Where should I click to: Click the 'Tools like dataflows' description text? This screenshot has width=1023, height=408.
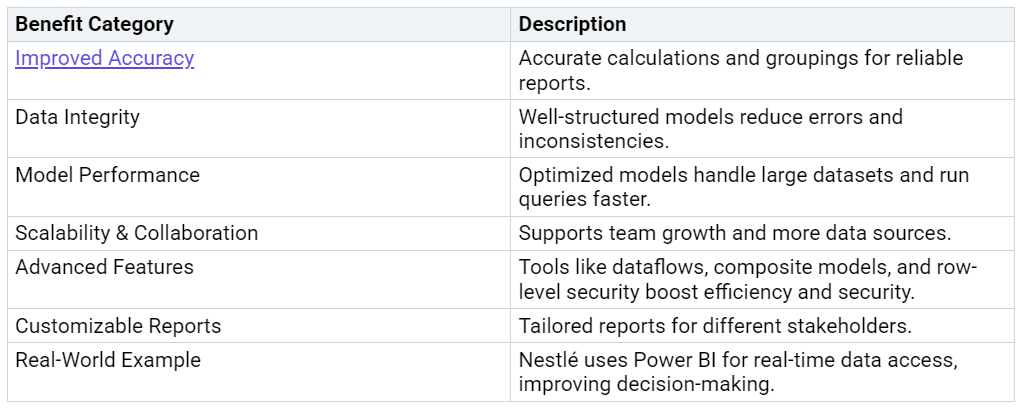748,279
